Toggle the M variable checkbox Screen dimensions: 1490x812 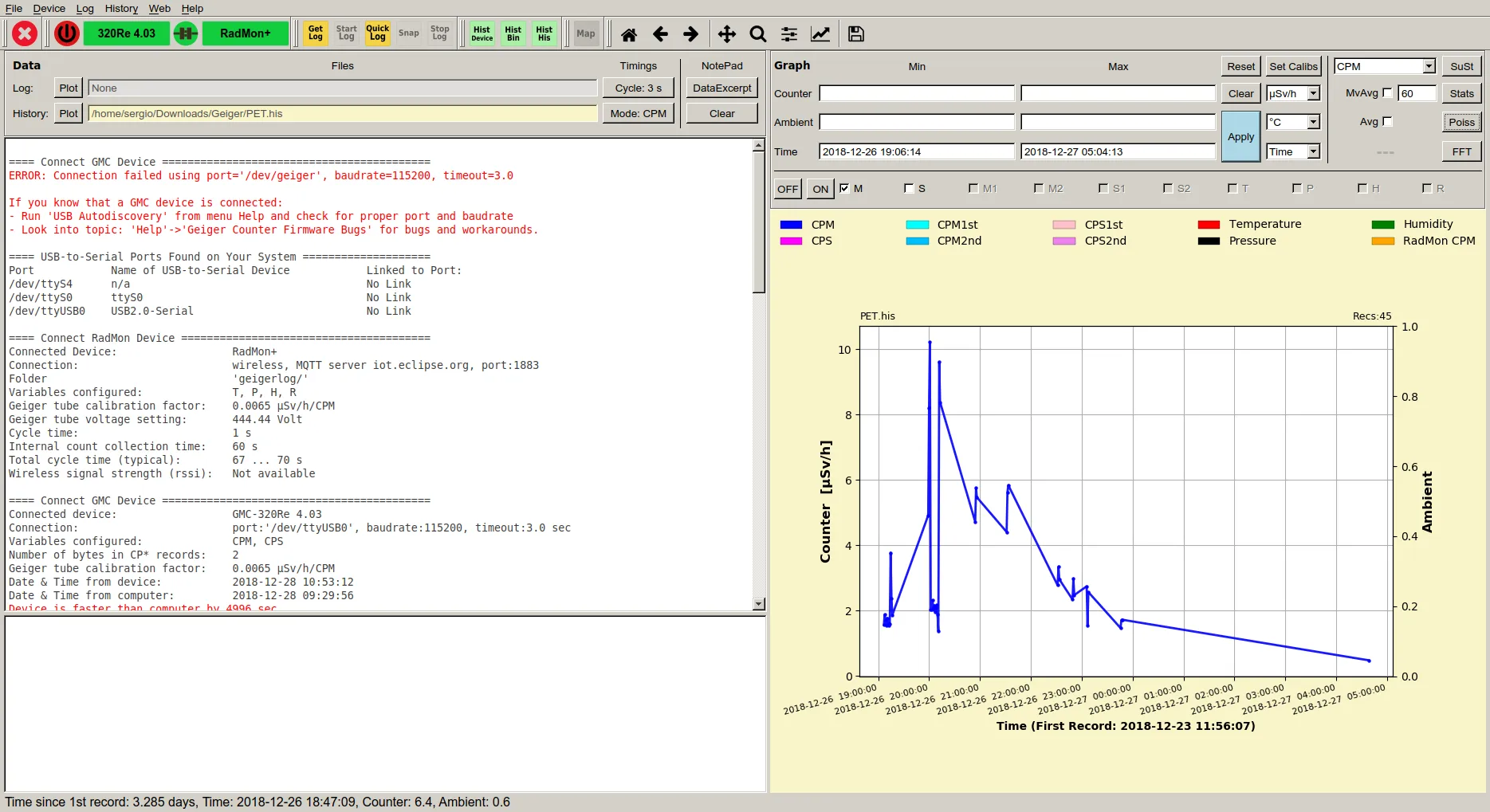click(844, 189)
